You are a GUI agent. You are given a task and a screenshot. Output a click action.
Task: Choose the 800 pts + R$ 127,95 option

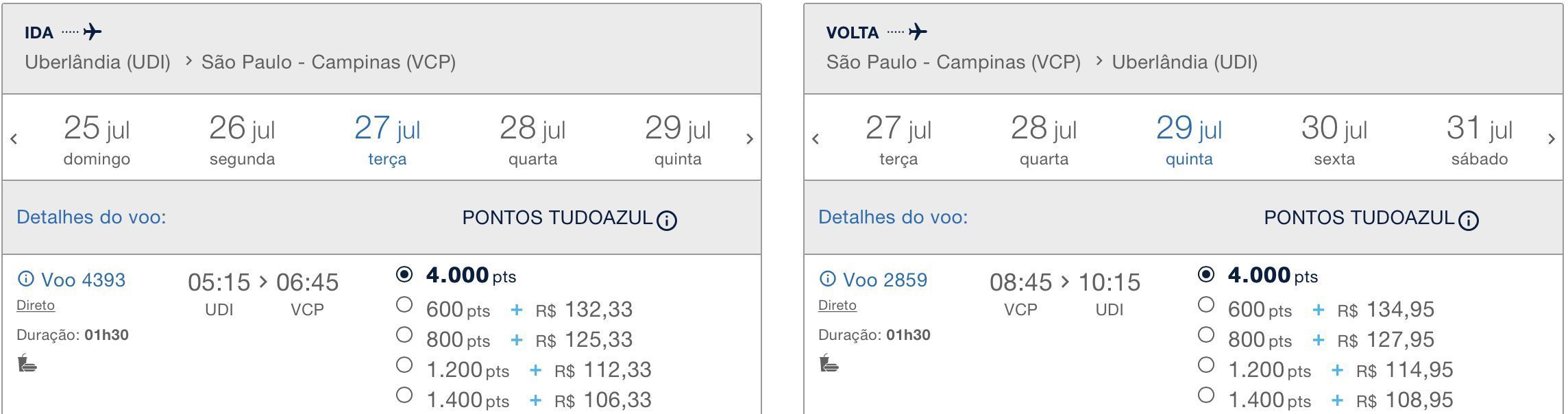[1206, 334]
